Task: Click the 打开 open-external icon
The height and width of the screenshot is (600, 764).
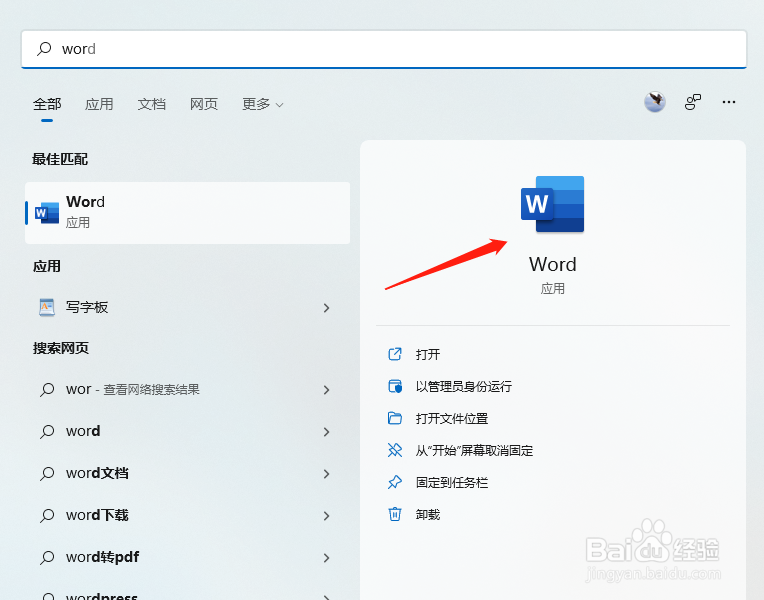Action: coord(395,354)
